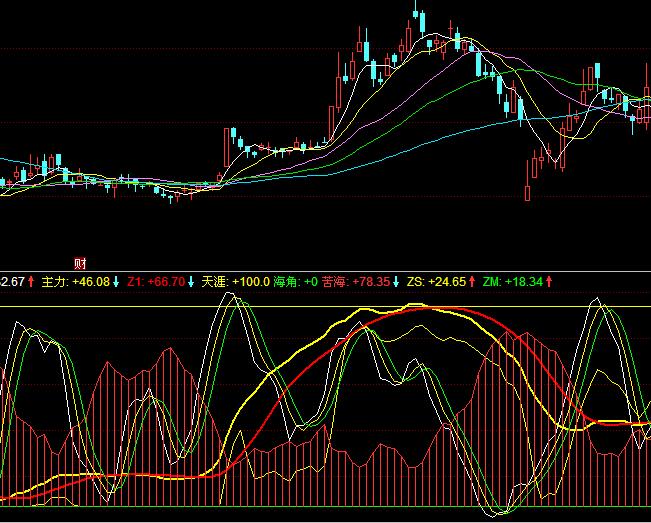Screen dimensions: 651x523
Task: Select the 海角 +0 indicator label
Action: coord(295,283)
